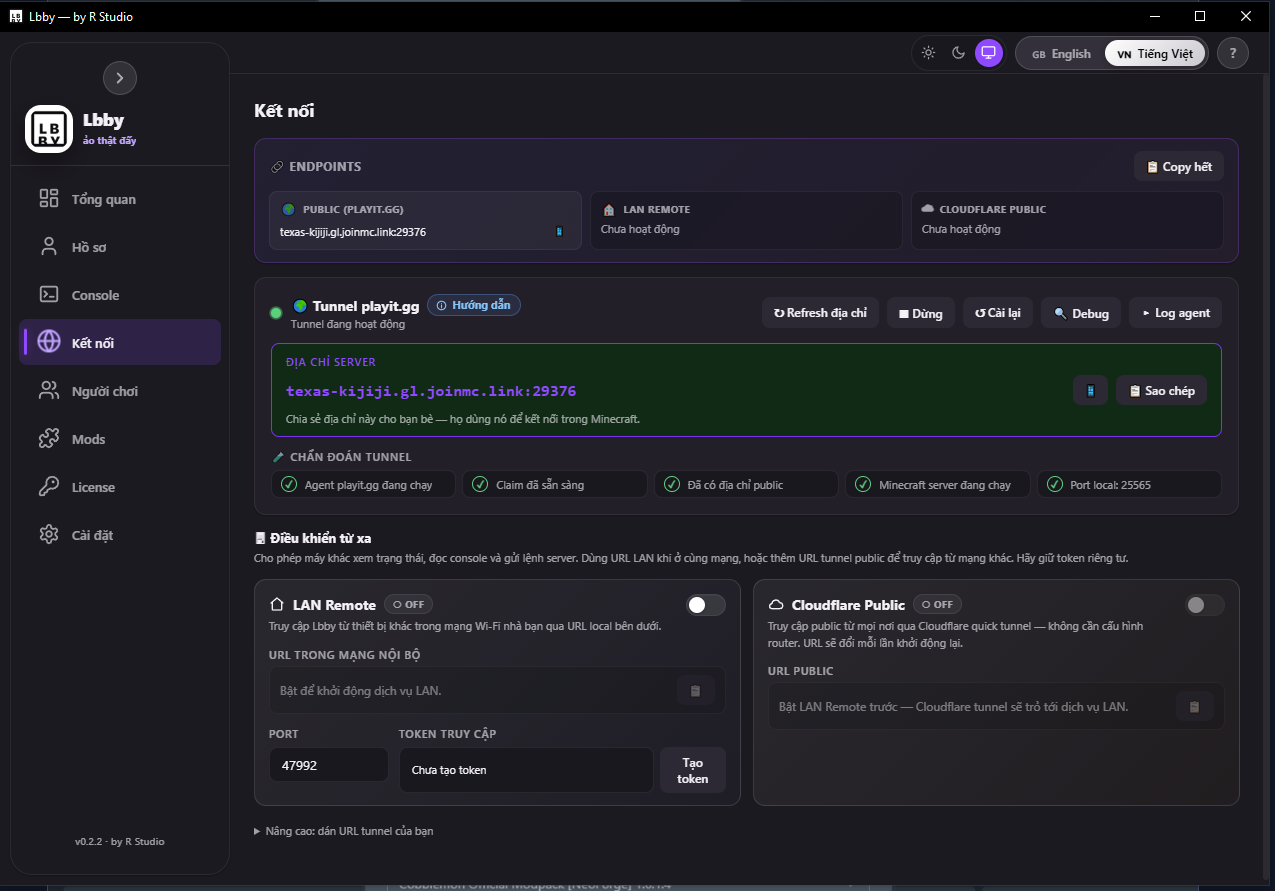Click the Cloudflare Public OFF badge

coord(937,605)
